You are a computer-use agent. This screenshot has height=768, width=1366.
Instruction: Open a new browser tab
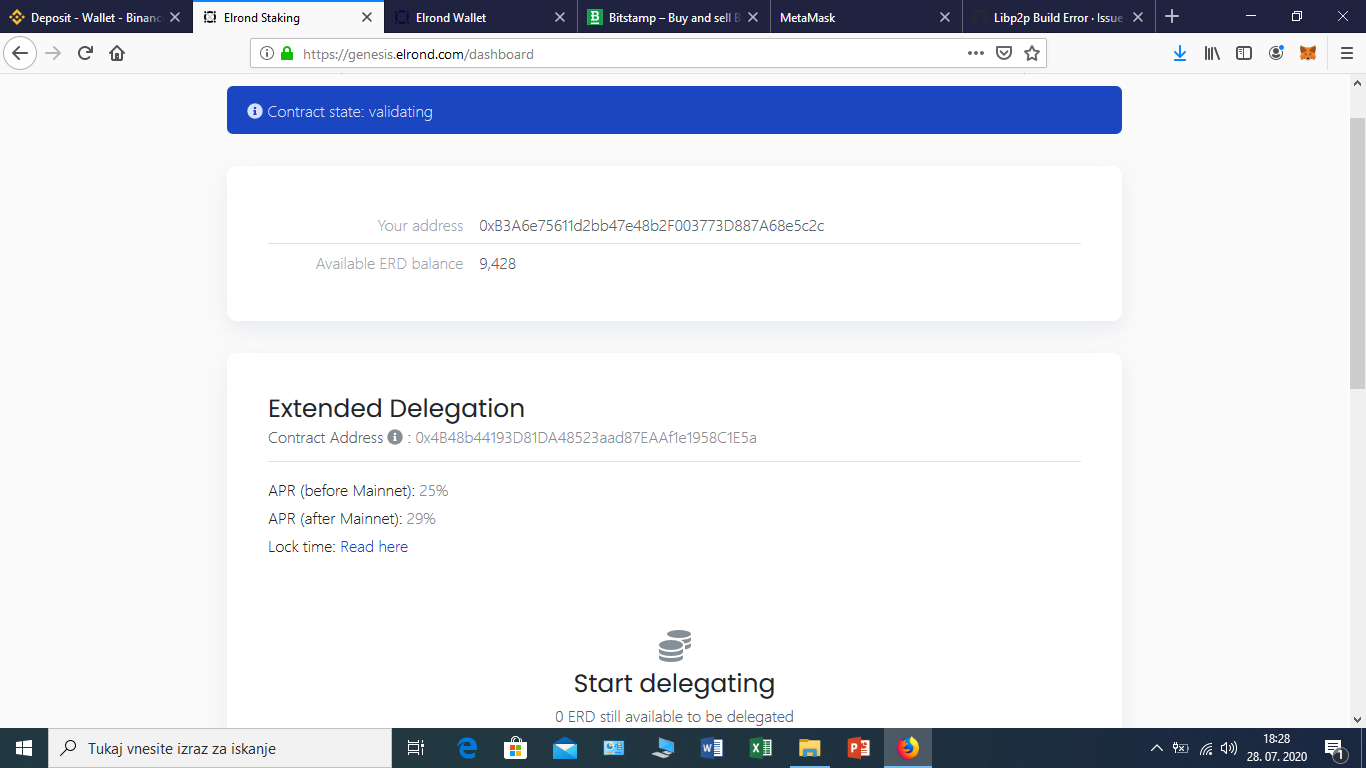pos(1171,16)
